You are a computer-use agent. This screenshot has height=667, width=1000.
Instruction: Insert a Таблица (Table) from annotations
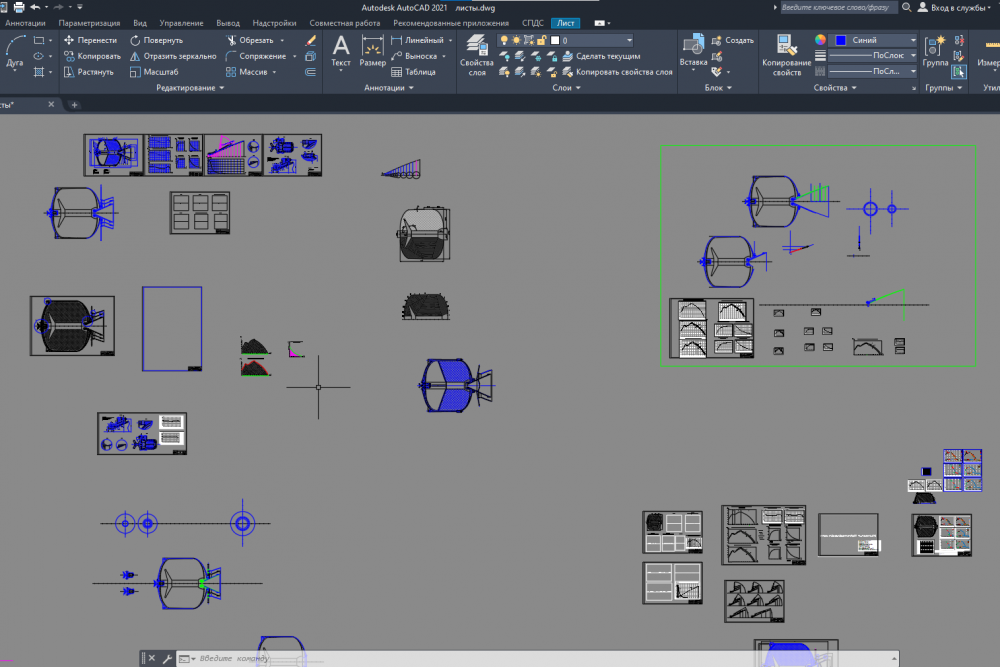[x=413, y=72]
